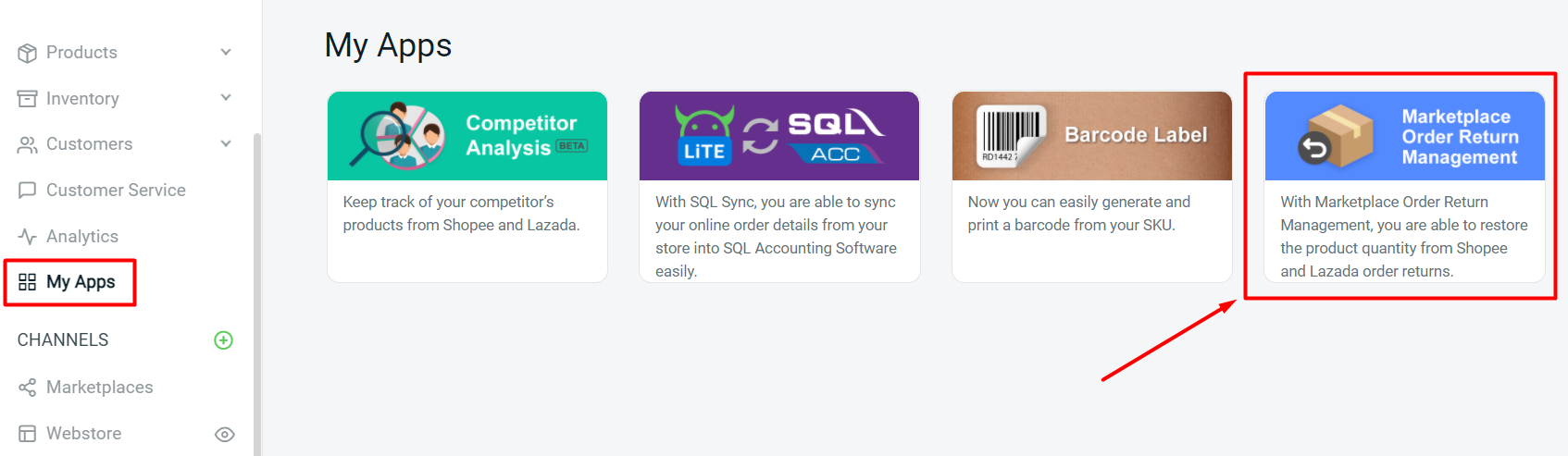Image resolution: width=1568 pixels, height=456 pixels.
Task: Click the Customer Service chat bubble icon
Action: (27, 191)
